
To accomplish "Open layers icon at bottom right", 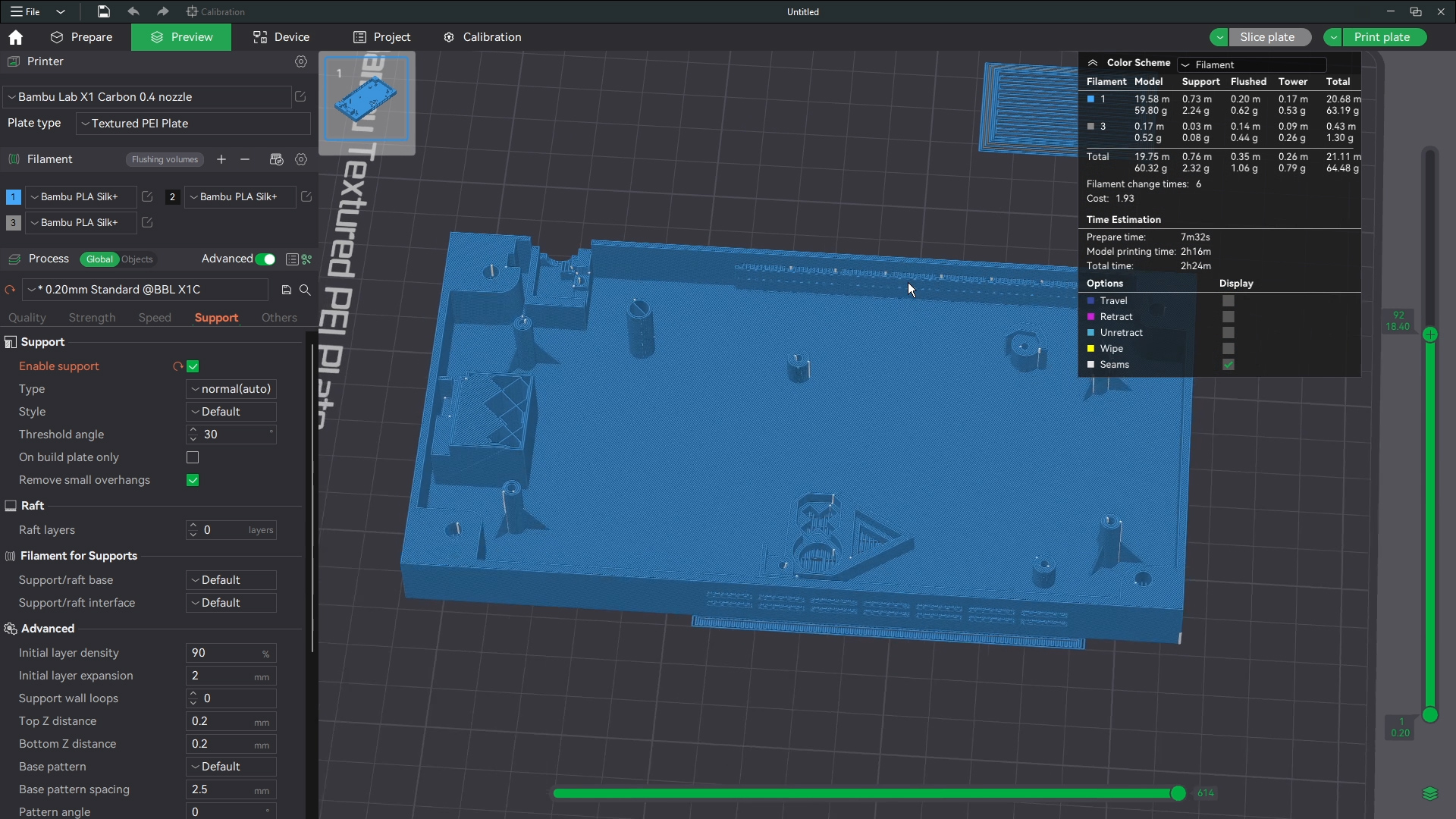I will (1430, 794).
